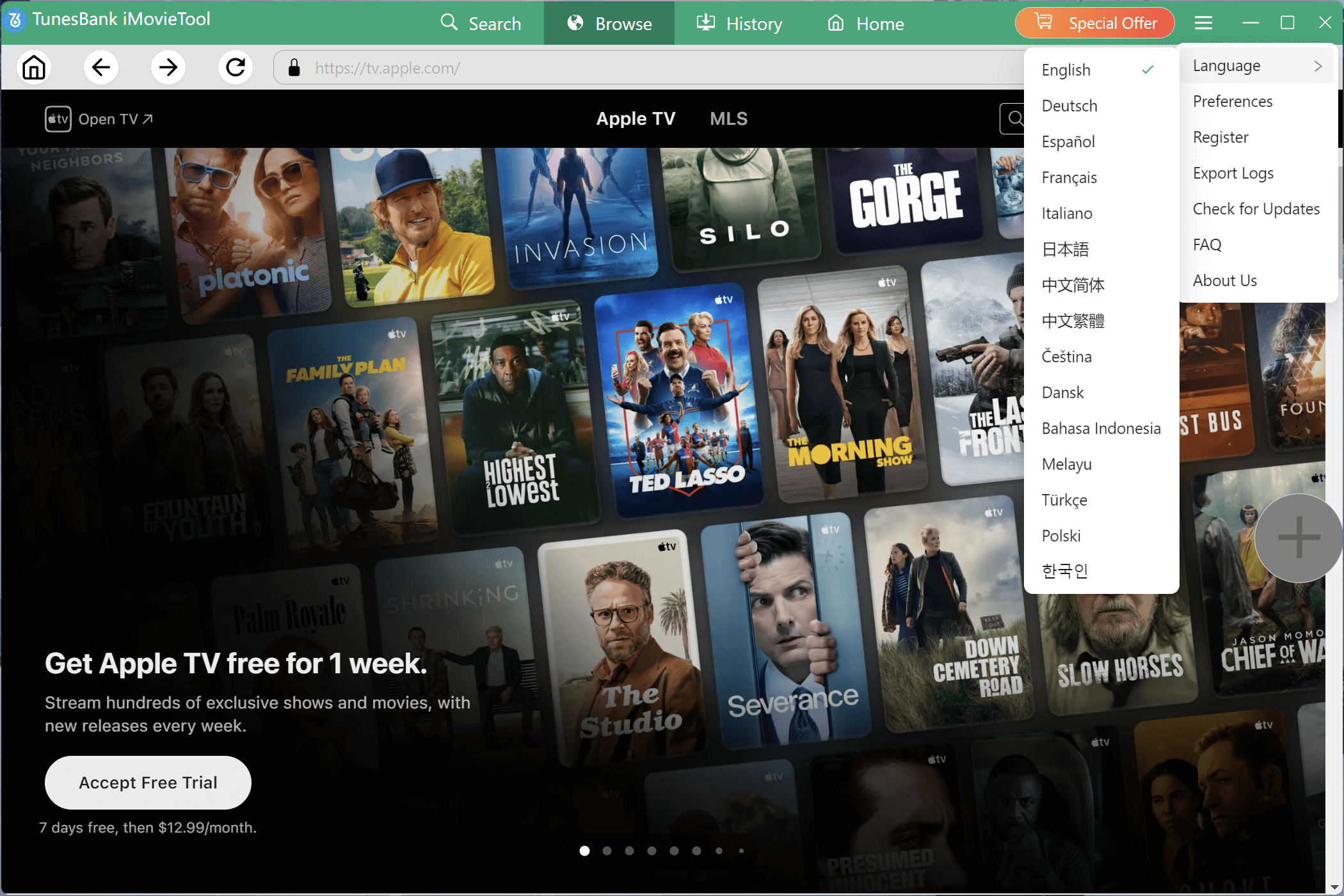1344x896 pixels.
Task: Click the Apple TV search magnifier icon
Action: [1014, 118]
